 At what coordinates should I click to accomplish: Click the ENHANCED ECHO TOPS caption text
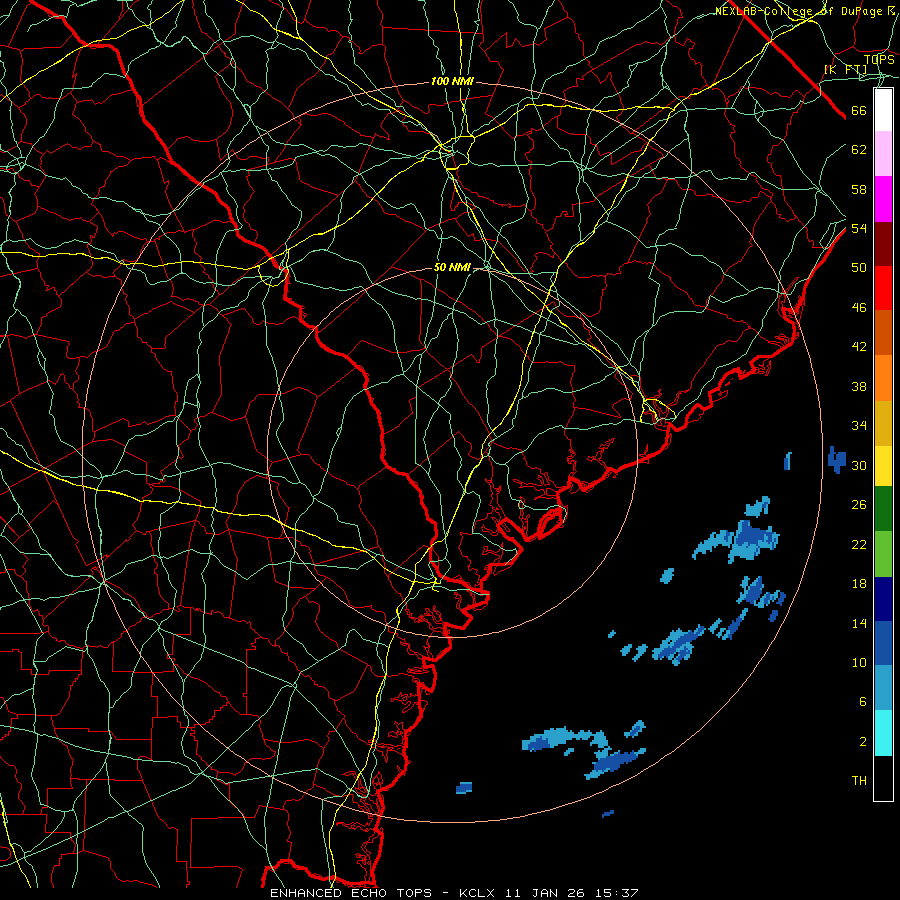(351, 893)
